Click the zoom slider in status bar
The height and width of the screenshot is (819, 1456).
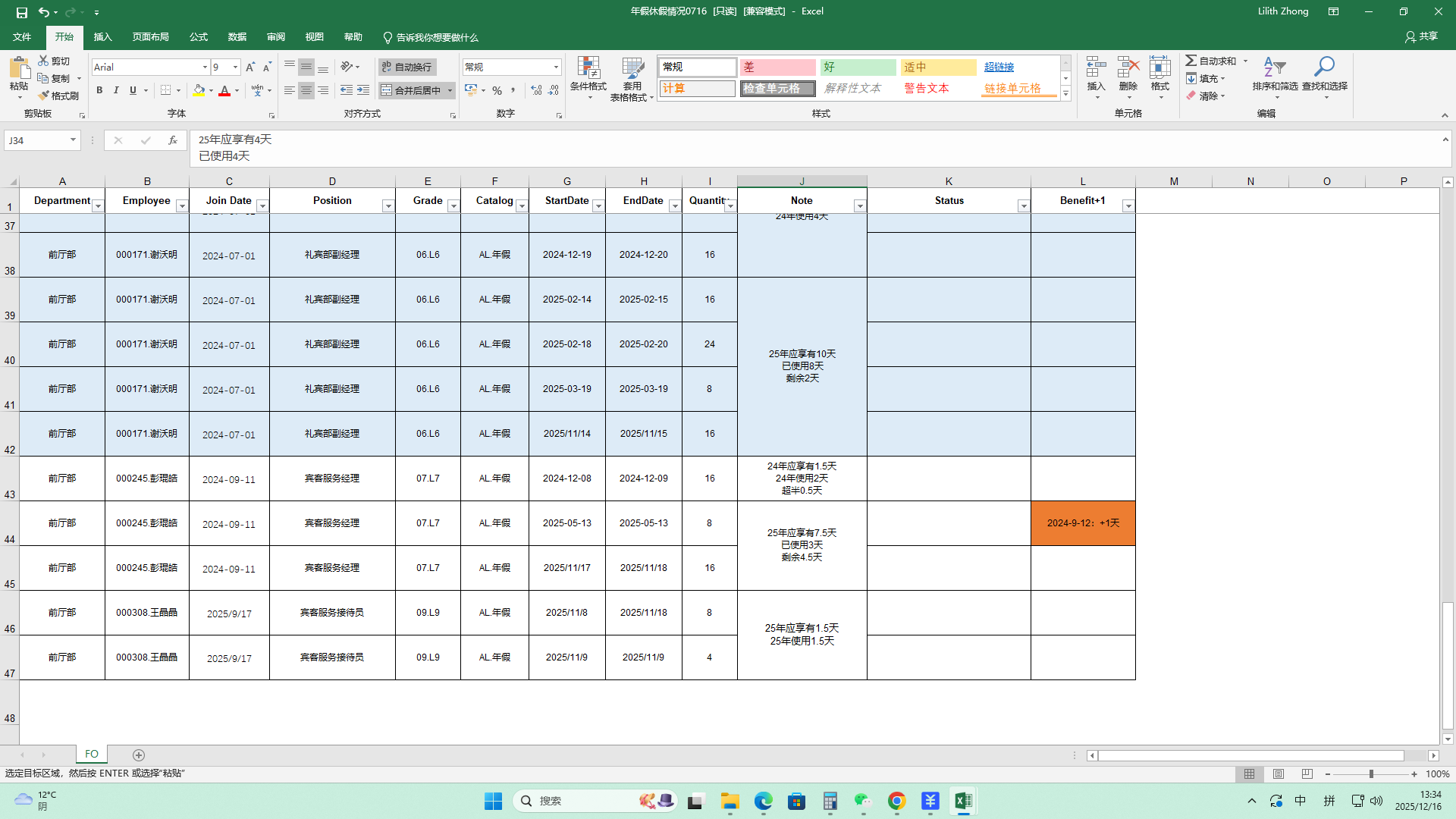click(1371, 774)
